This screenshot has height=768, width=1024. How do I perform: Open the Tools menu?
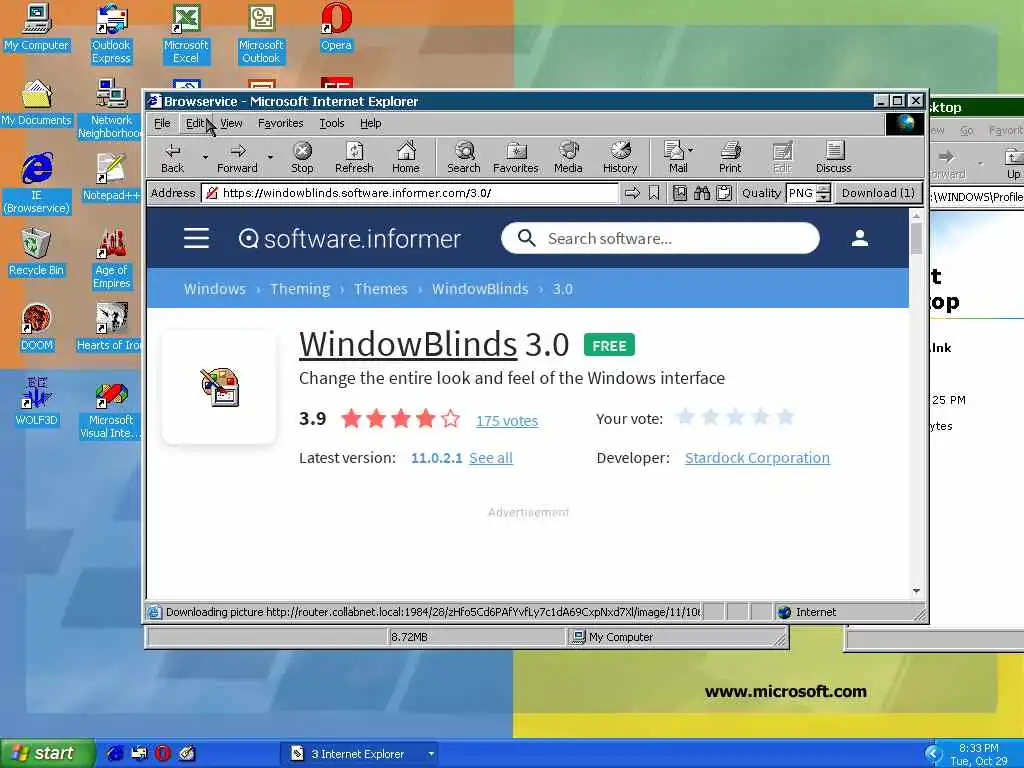[x=332, y=123]
